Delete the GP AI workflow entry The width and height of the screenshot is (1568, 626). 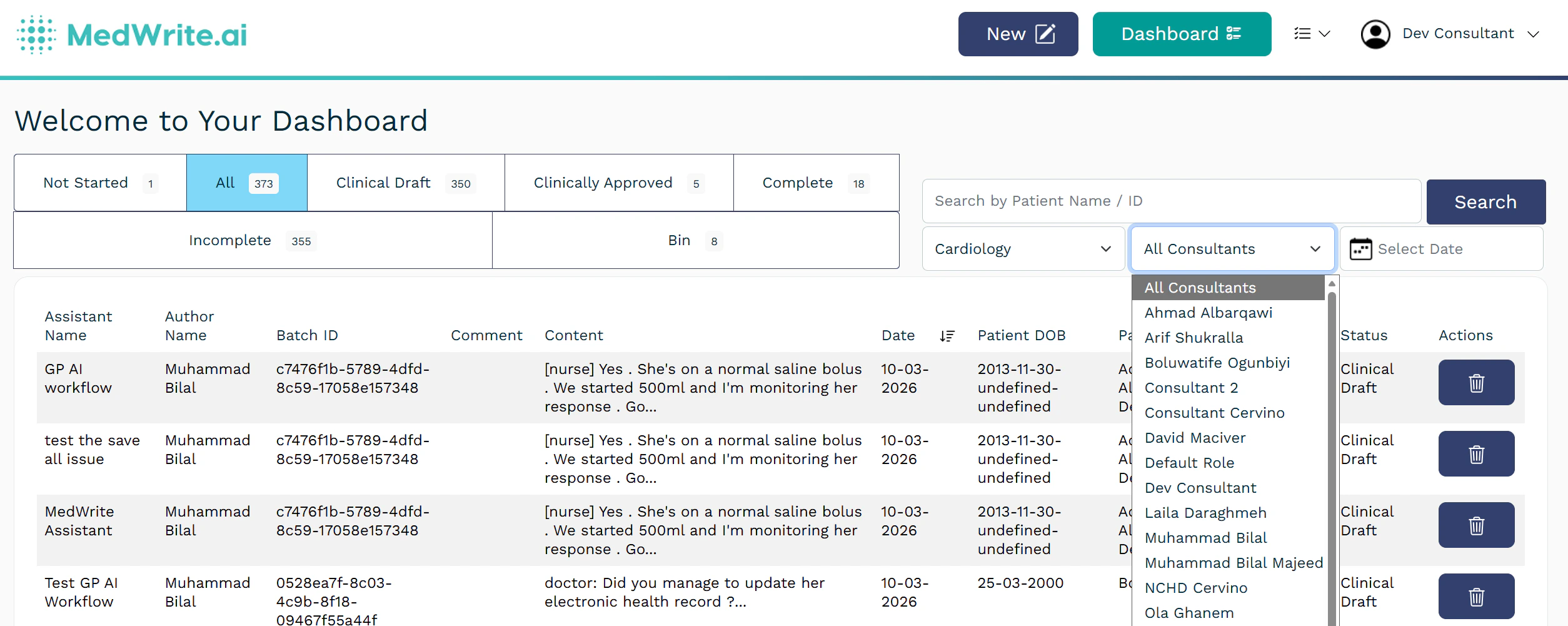1476,382
